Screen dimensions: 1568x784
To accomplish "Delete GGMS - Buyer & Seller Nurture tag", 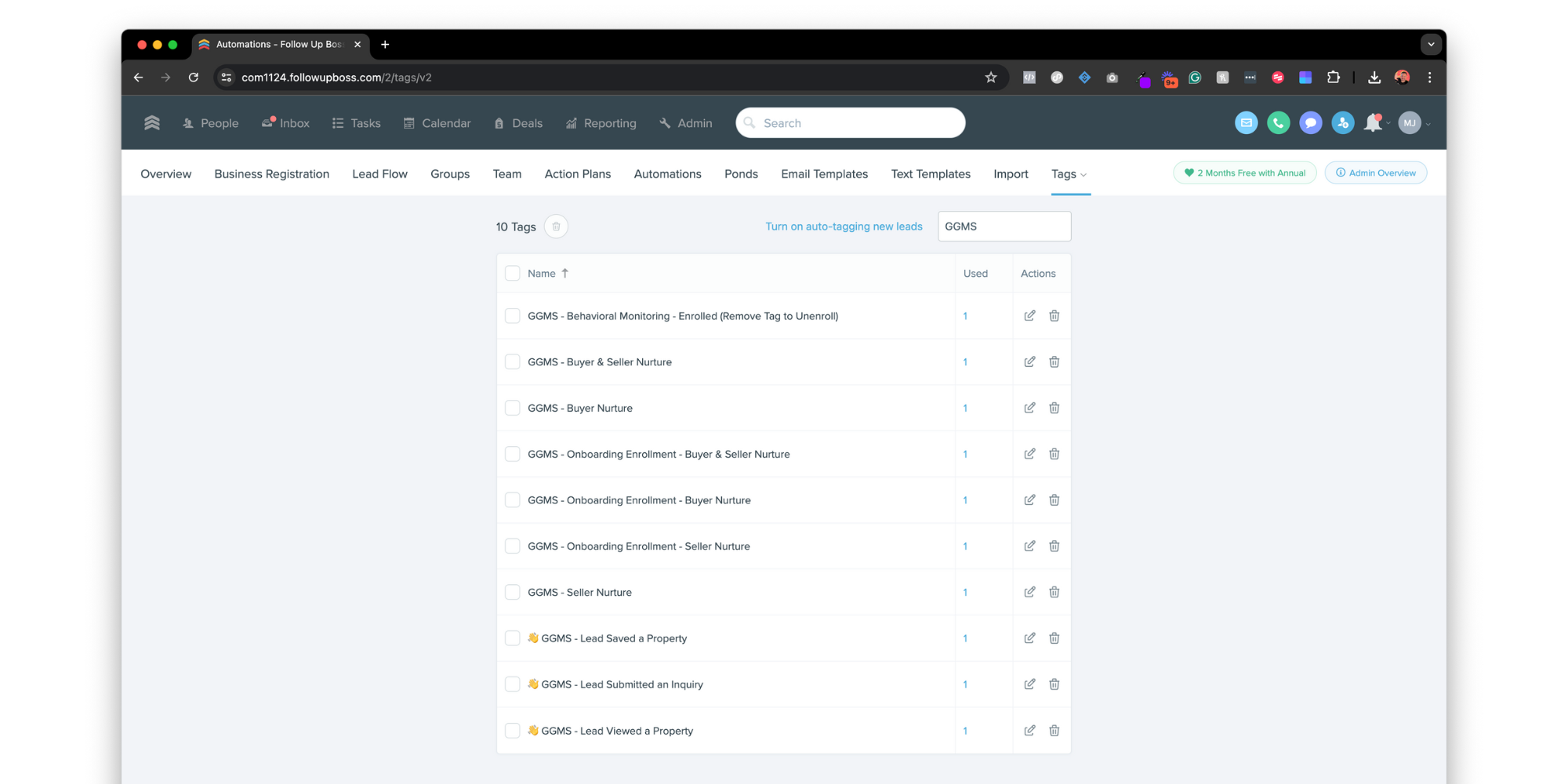I will pyautogui.click(x=1054, y=361).
